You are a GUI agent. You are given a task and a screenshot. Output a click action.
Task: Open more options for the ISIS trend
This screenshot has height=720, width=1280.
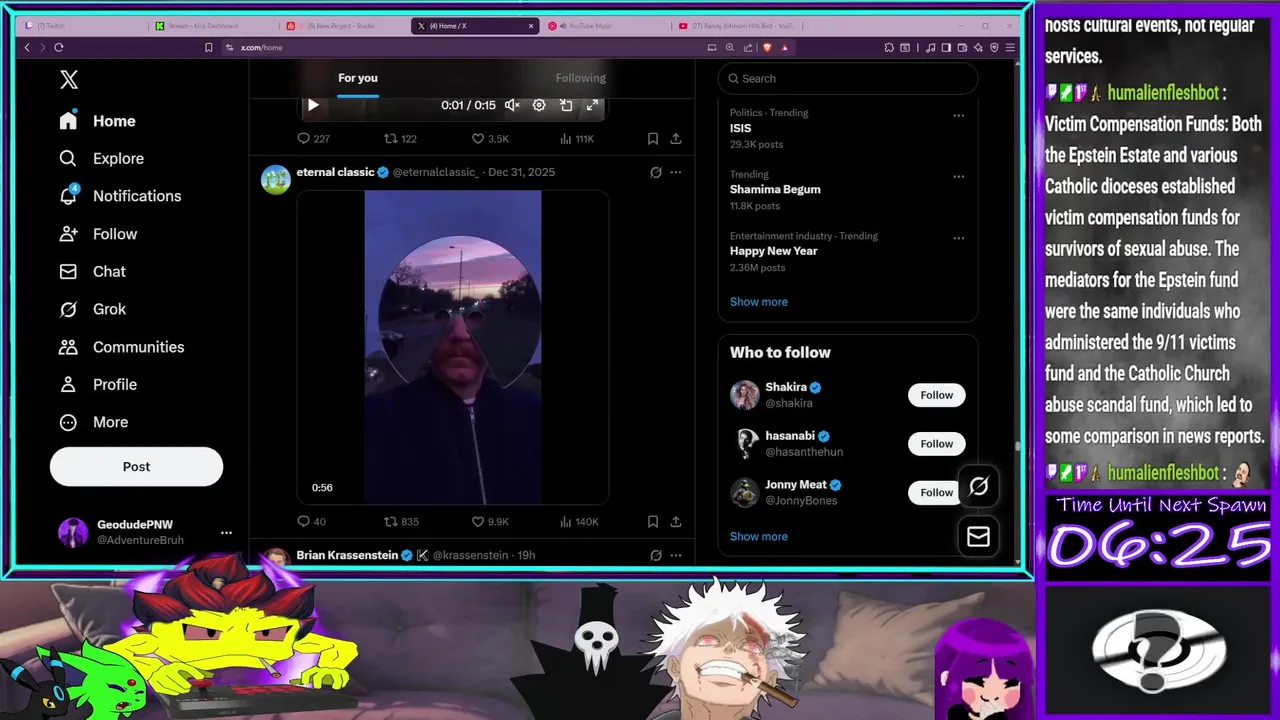coord(958,115)
